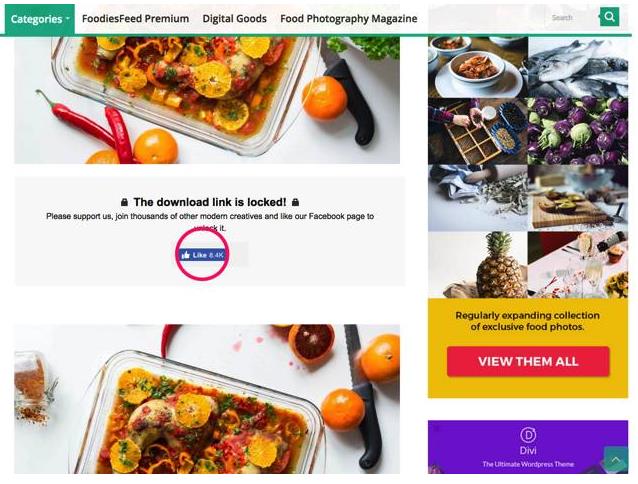This screenshot has width=638, height=484.
Task: Open FoodiesFeed Premium menu item
Action: coord(135,19)
